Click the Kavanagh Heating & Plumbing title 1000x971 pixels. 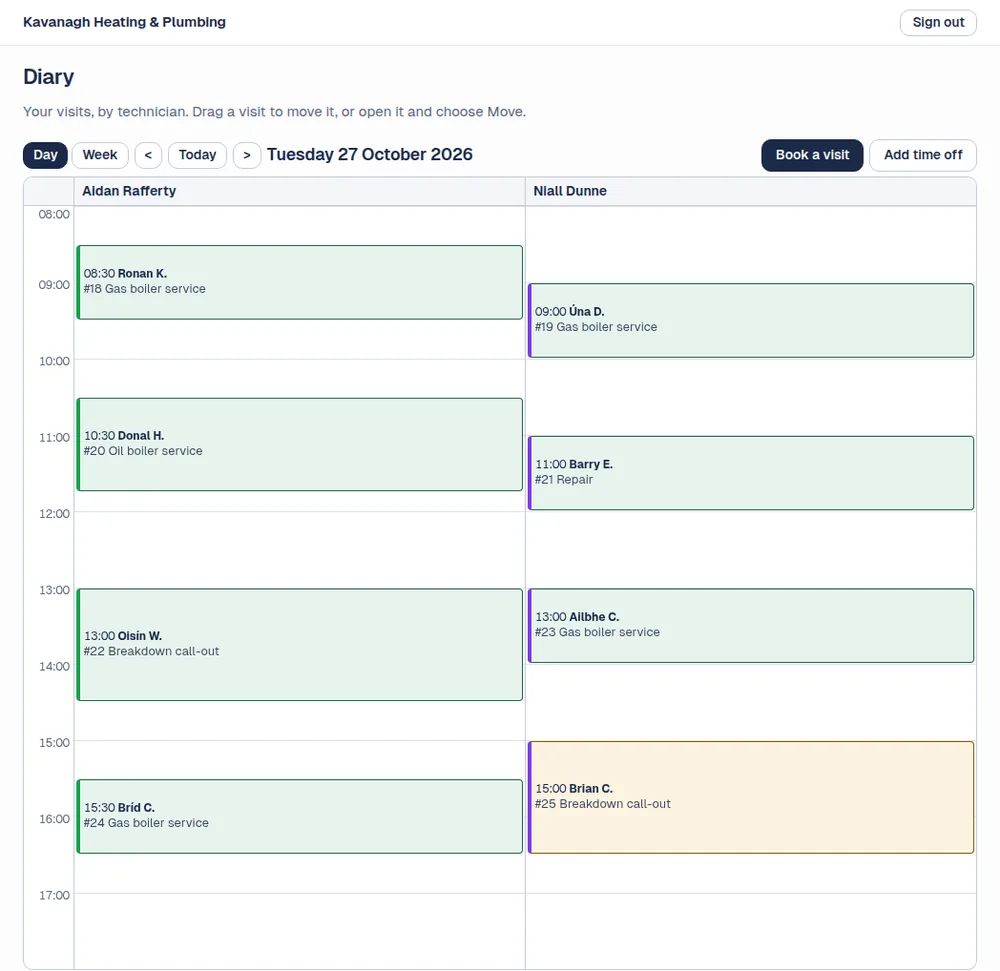pos(124,22)
